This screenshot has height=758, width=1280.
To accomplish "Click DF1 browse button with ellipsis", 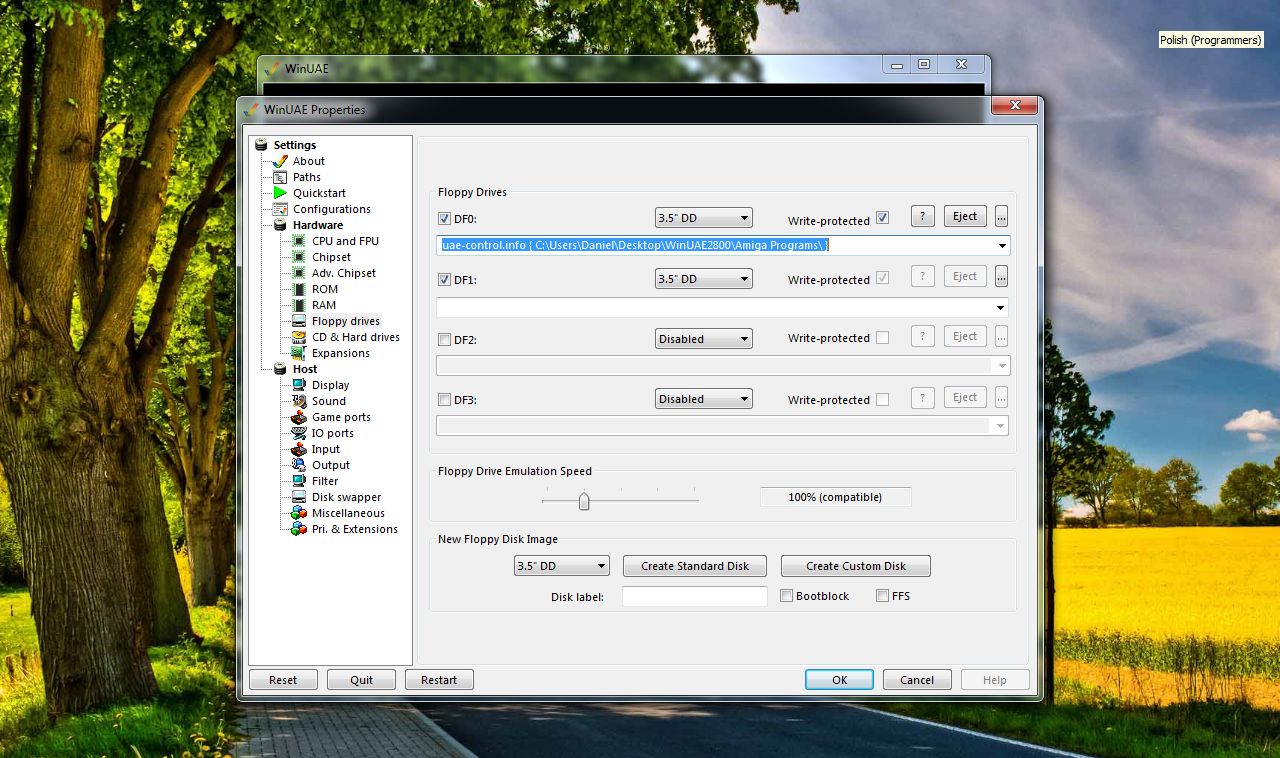I will tap(1001, 276).
